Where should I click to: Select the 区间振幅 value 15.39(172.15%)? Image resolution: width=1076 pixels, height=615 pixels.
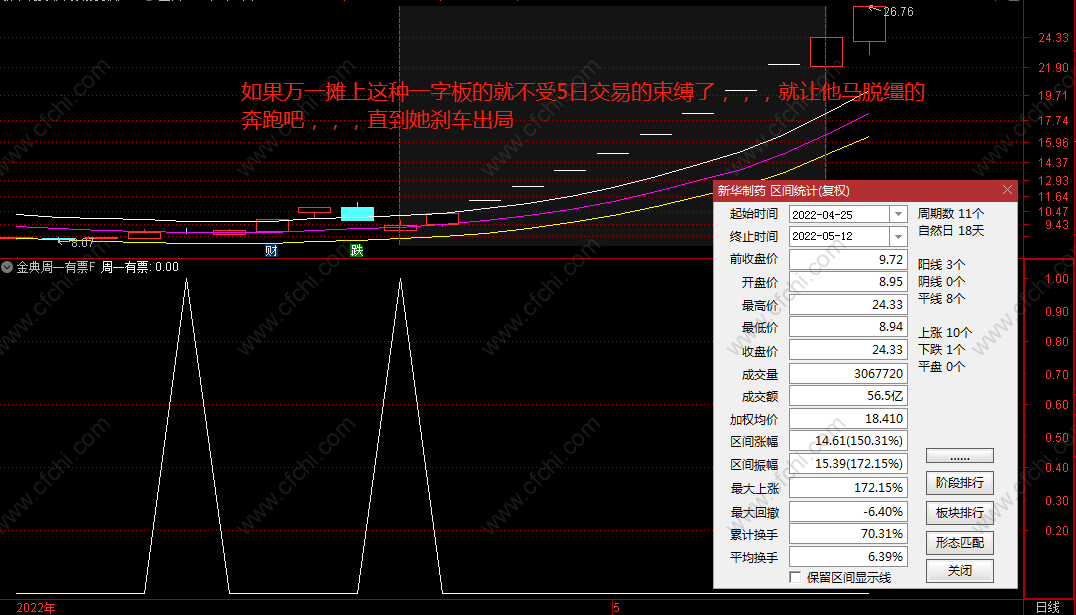click(x=848, y=463)
